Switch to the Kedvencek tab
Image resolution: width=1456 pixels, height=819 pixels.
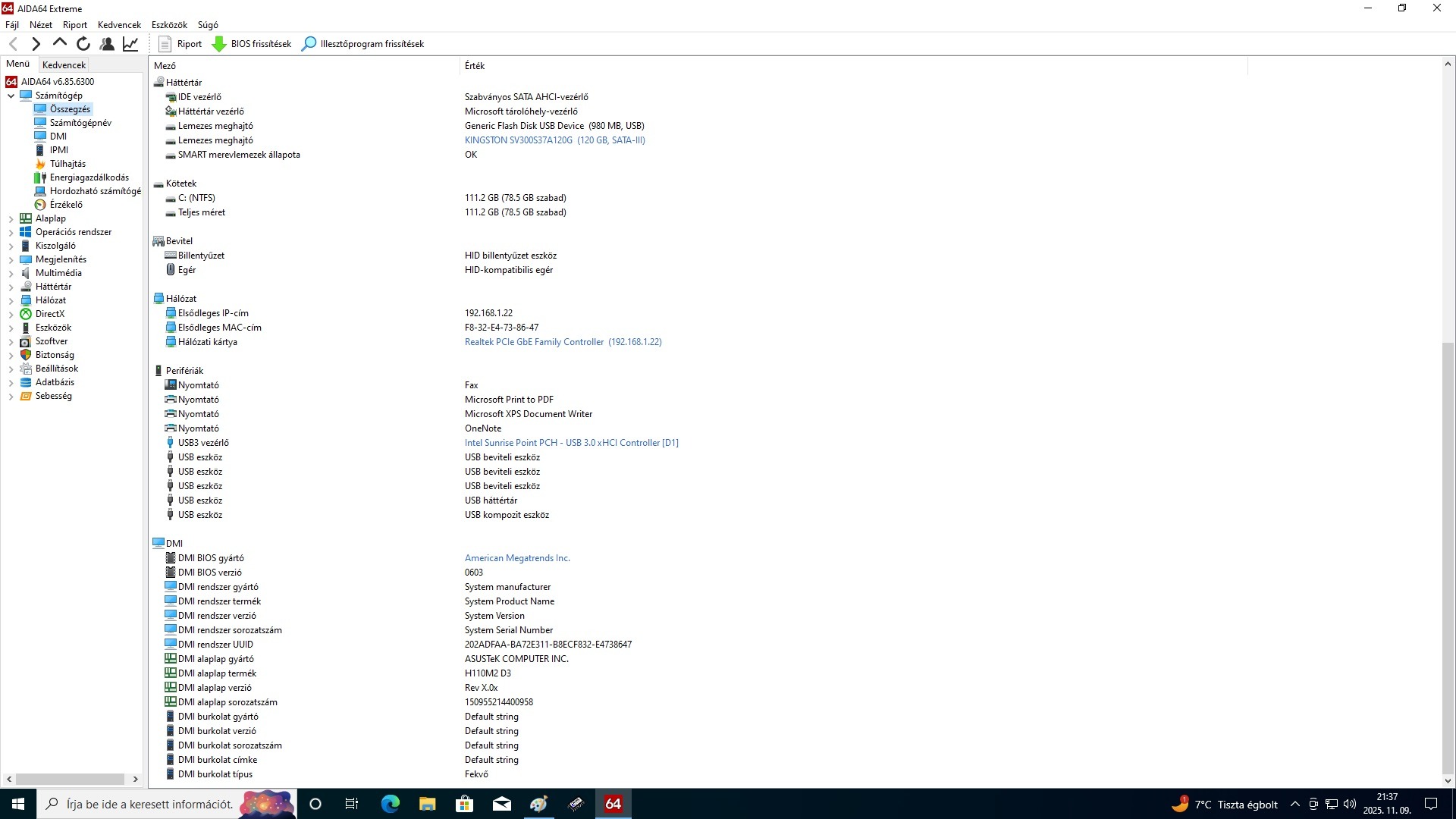[64, 65]
